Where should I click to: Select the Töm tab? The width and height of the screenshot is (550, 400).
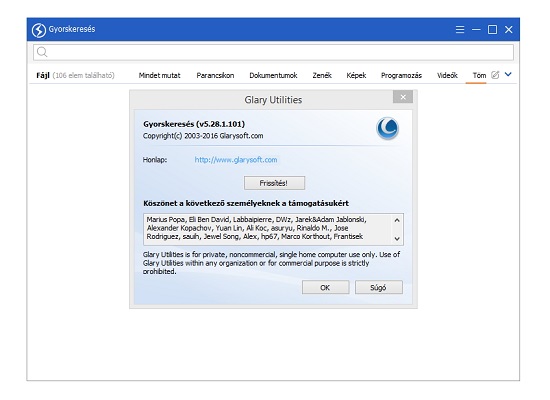479,75
